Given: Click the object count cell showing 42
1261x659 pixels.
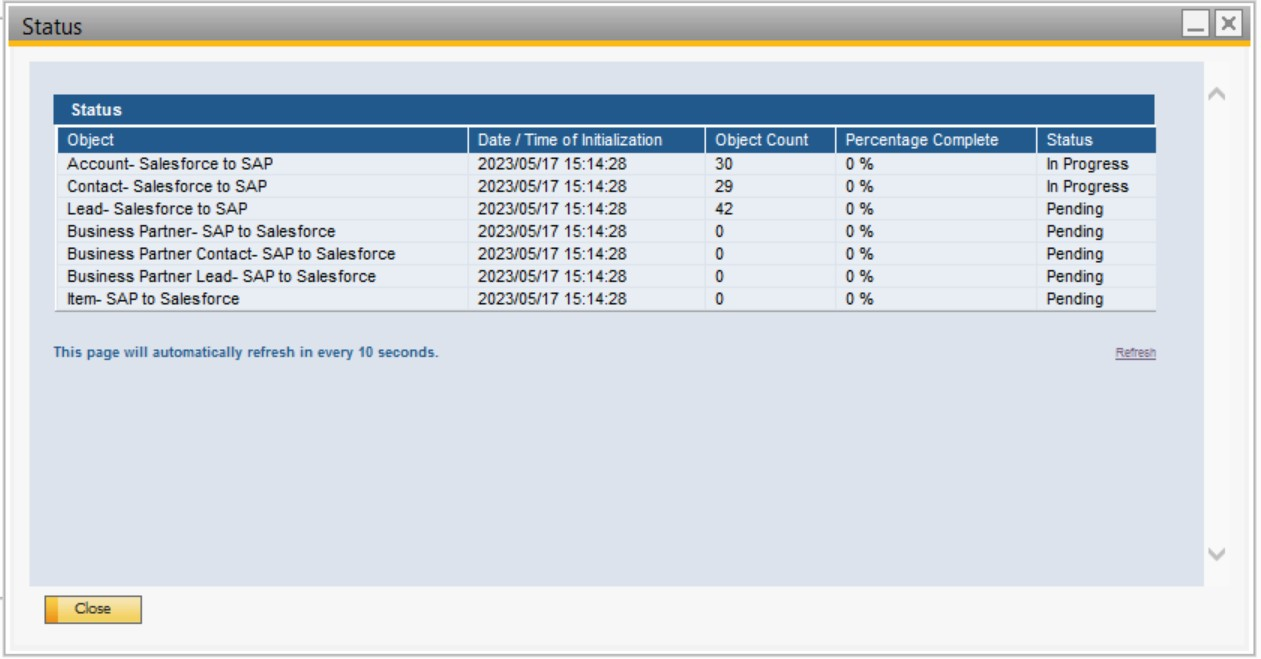Looking at the screenshot, I should (724, 209).
